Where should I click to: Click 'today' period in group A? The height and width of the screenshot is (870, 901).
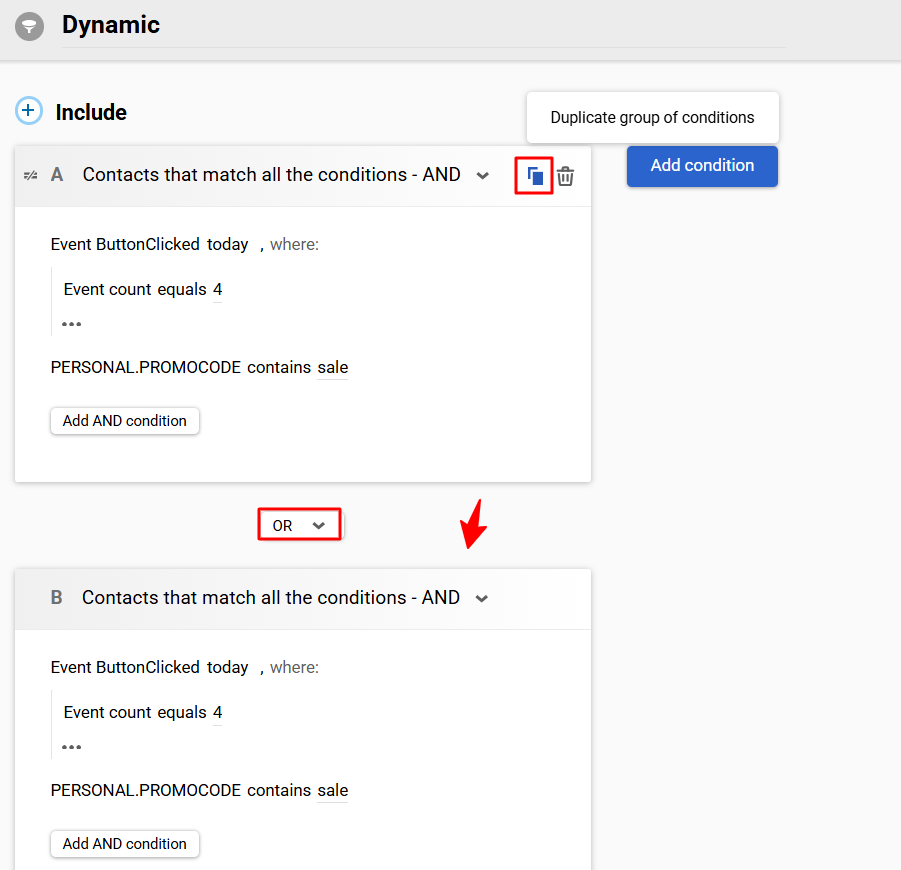pyautogui.click(x=228, y=245)
